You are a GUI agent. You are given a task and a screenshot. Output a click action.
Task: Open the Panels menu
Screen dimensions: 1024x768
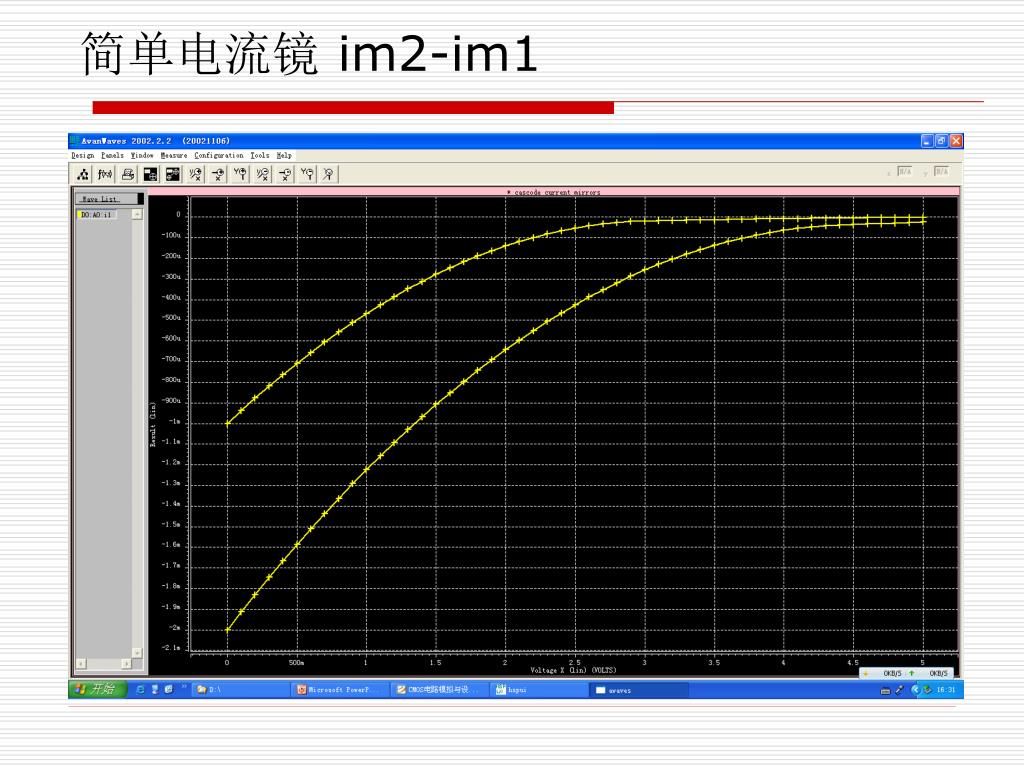coord(112,155)
